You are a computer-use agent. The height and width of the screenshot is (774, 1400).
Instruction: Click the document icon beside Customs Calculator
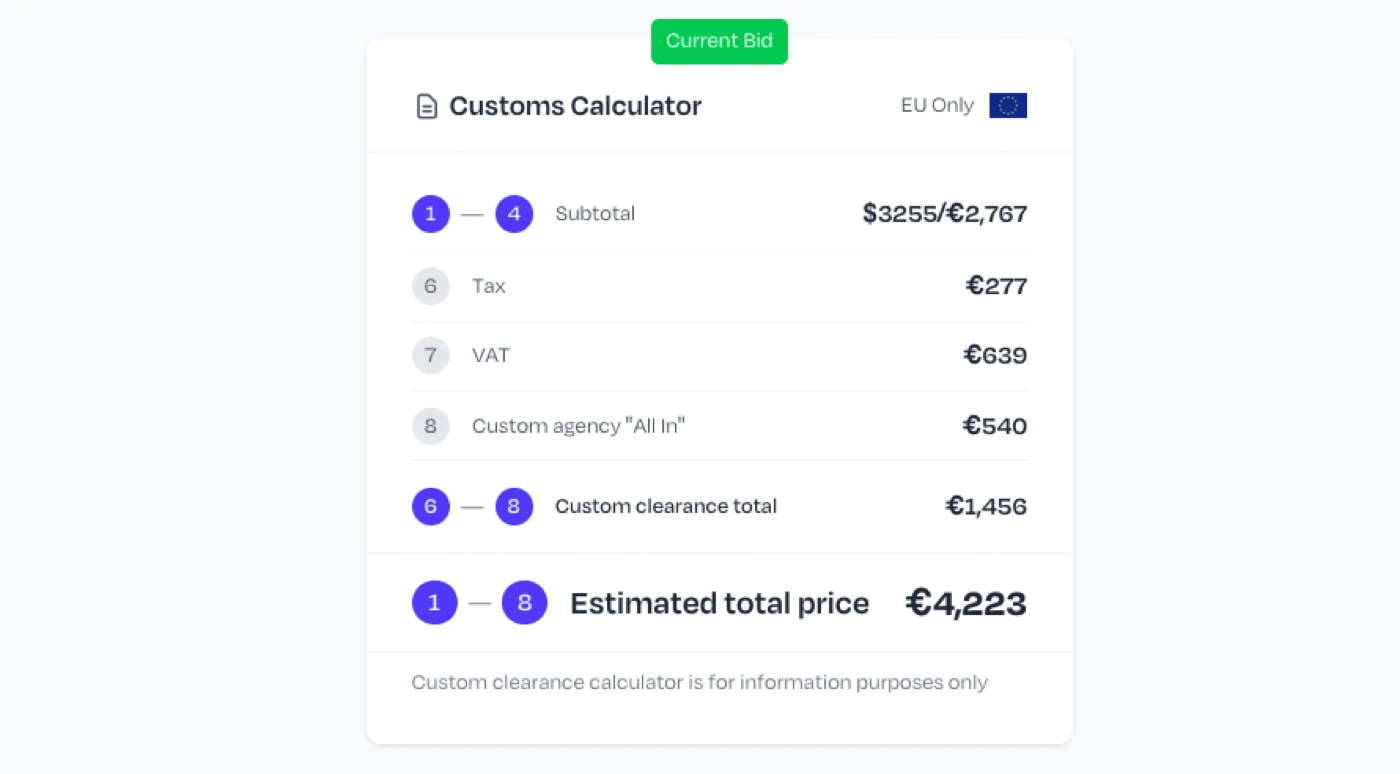(x=427, y=106)
